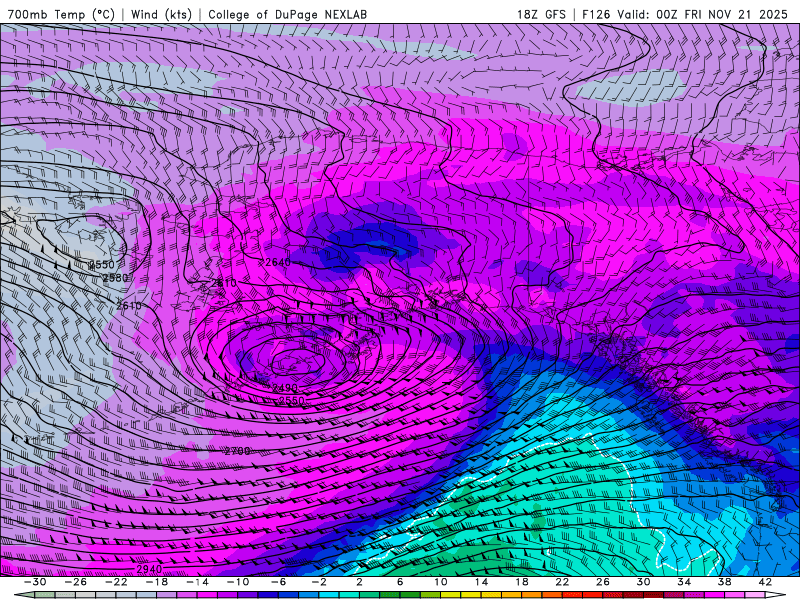800x600 pixels.
Task: Click the "18Z GFS" model run label
Action: [541, 14]
